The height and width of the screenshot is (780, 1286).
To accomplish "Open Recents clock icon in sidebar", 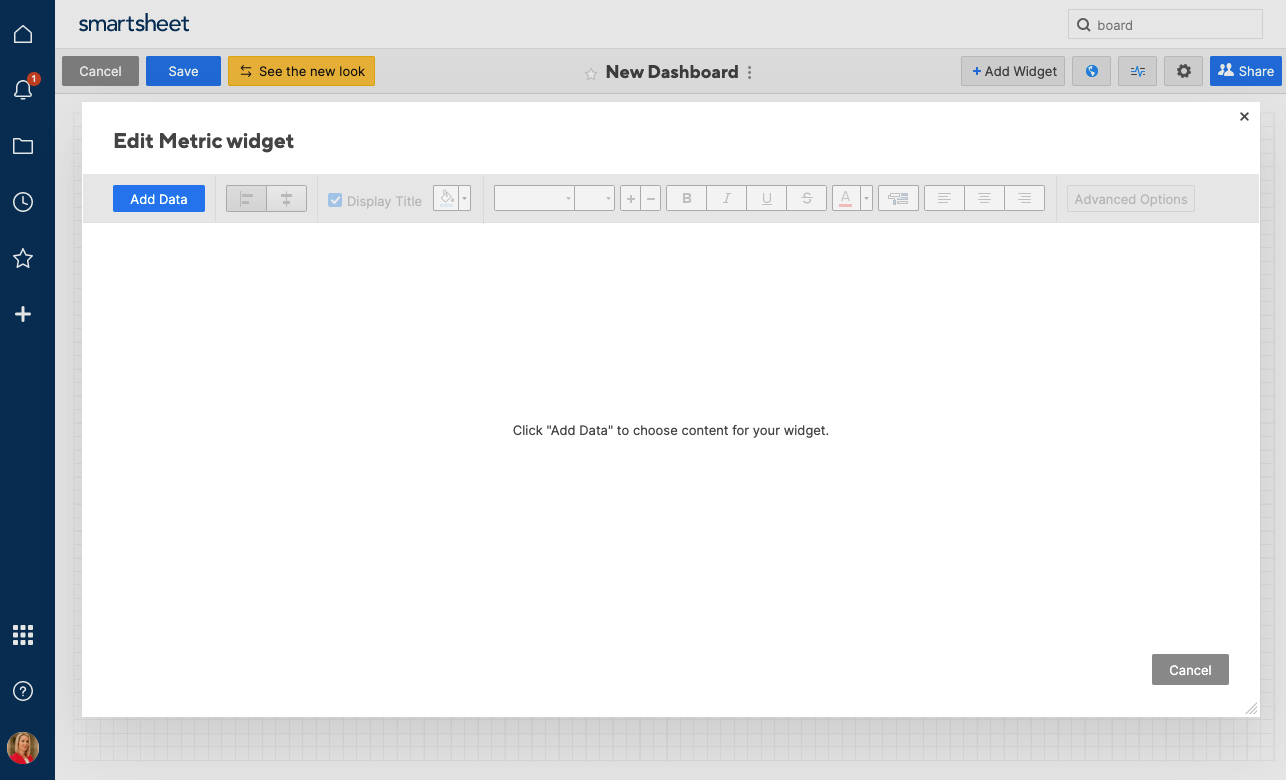I will coord(23,202).
